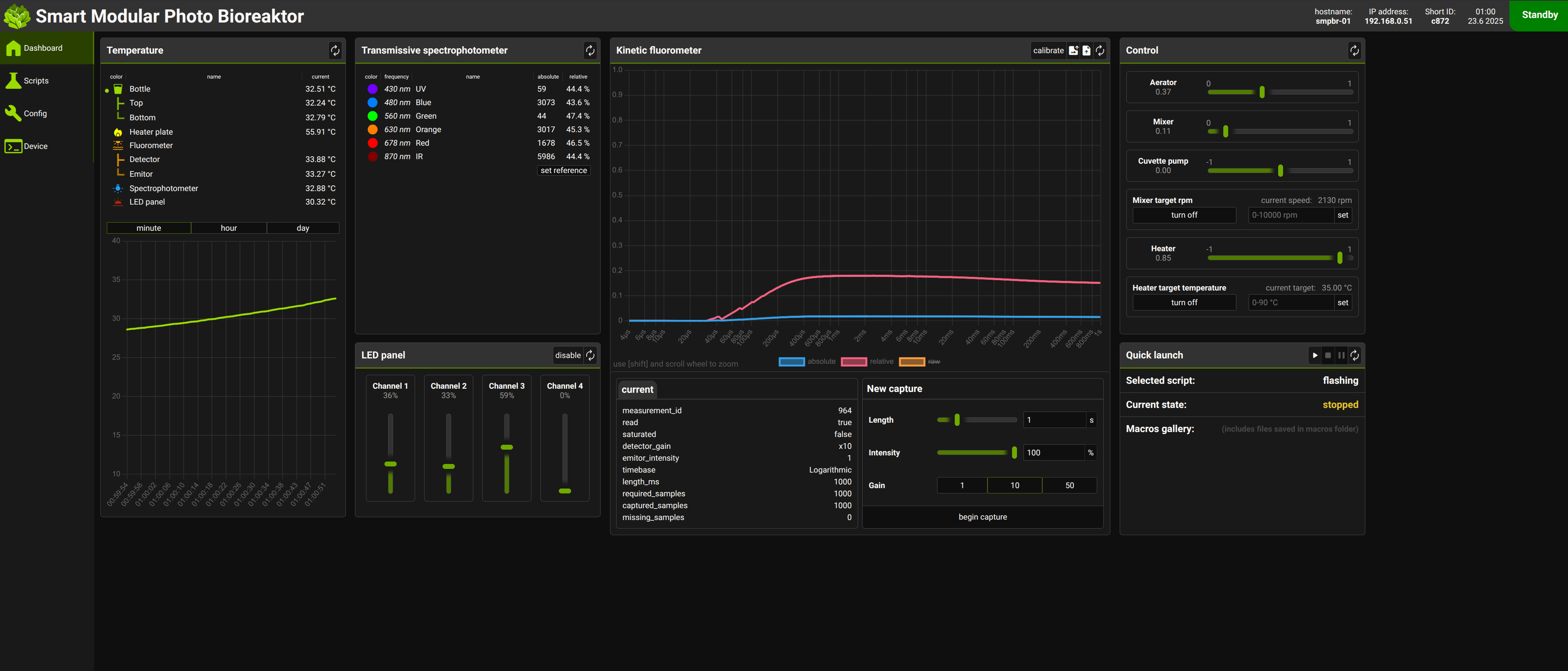This screenshot has width=1568, height=671.
Task: Switch temperature chart to hour view
Action: pos(229,228)
